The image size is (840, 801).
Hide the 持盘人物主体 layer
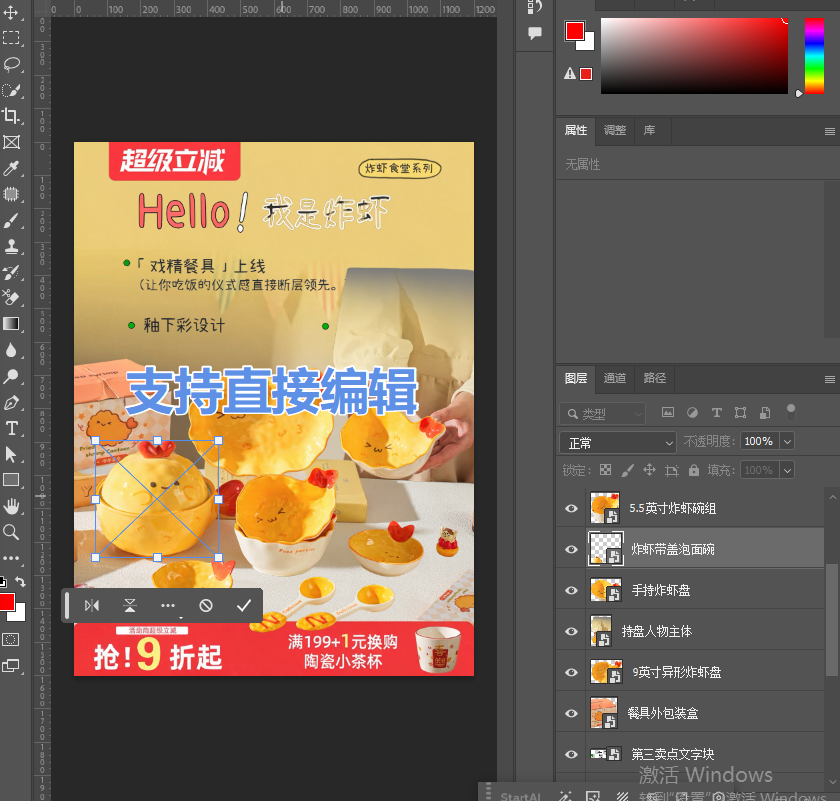(572, 631)
